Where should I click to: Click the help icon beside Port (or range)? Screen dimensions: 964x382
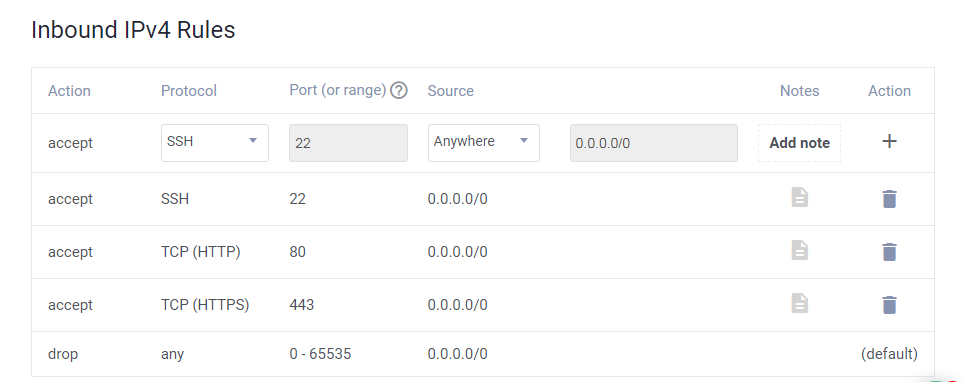(x=399, y=91)
